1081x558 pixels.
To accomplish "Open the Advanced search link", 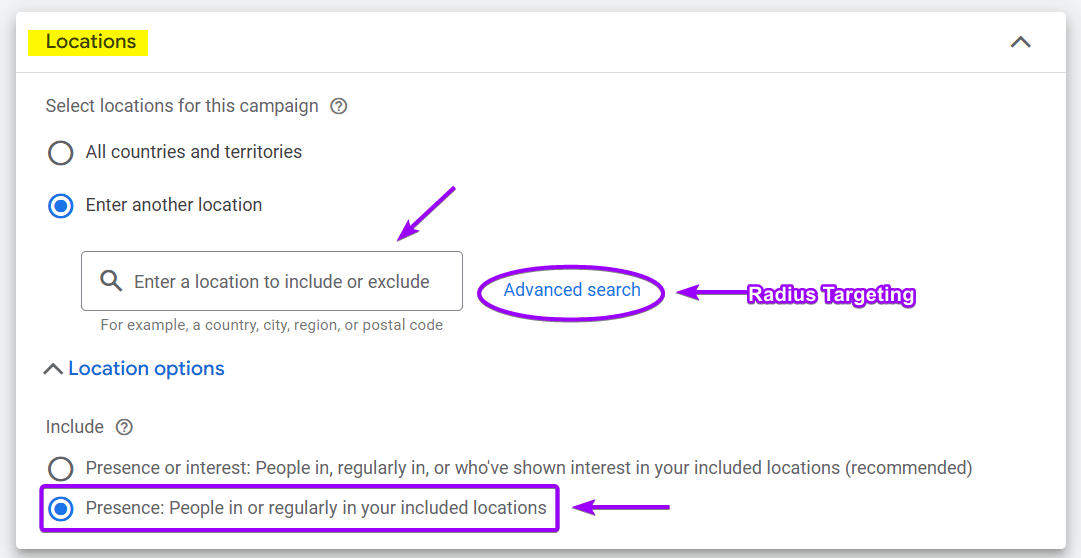I will (x=571, y=290).
